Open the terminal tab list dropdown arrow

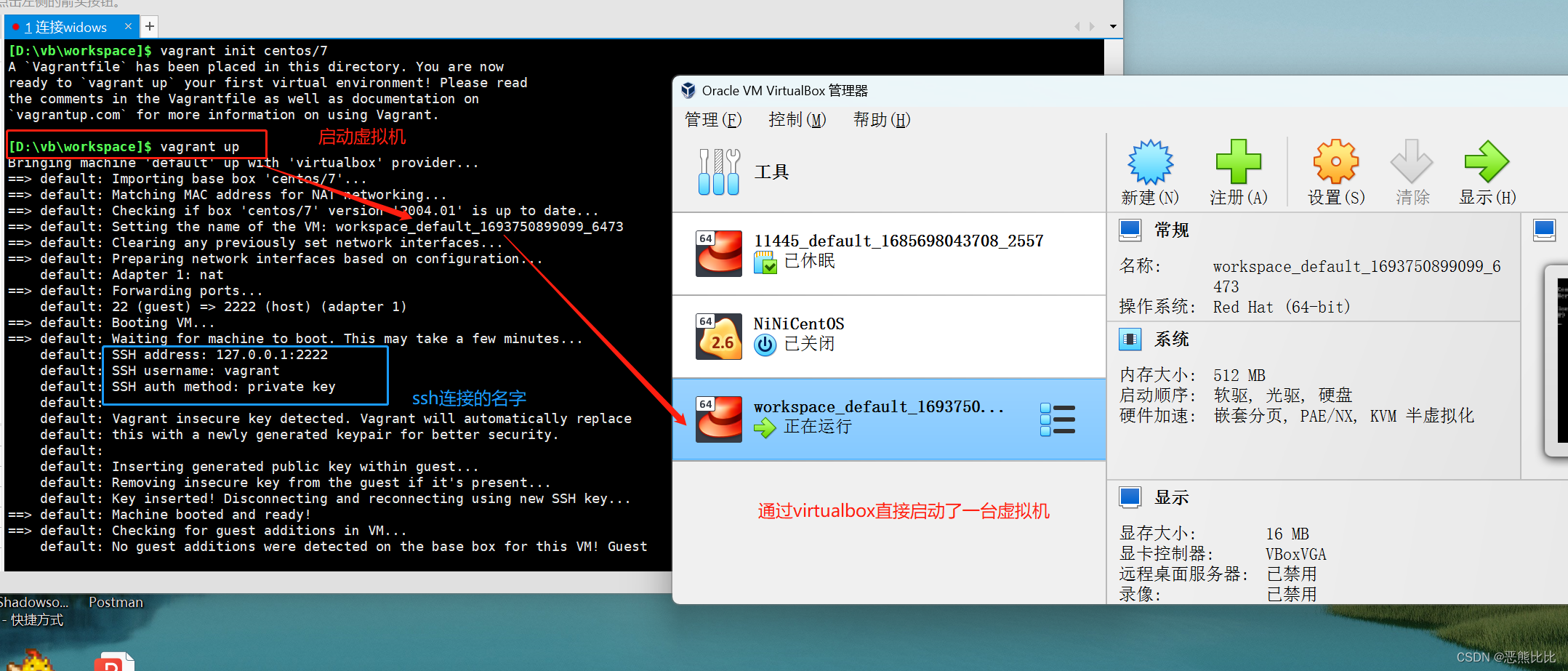pos(1113,27)
